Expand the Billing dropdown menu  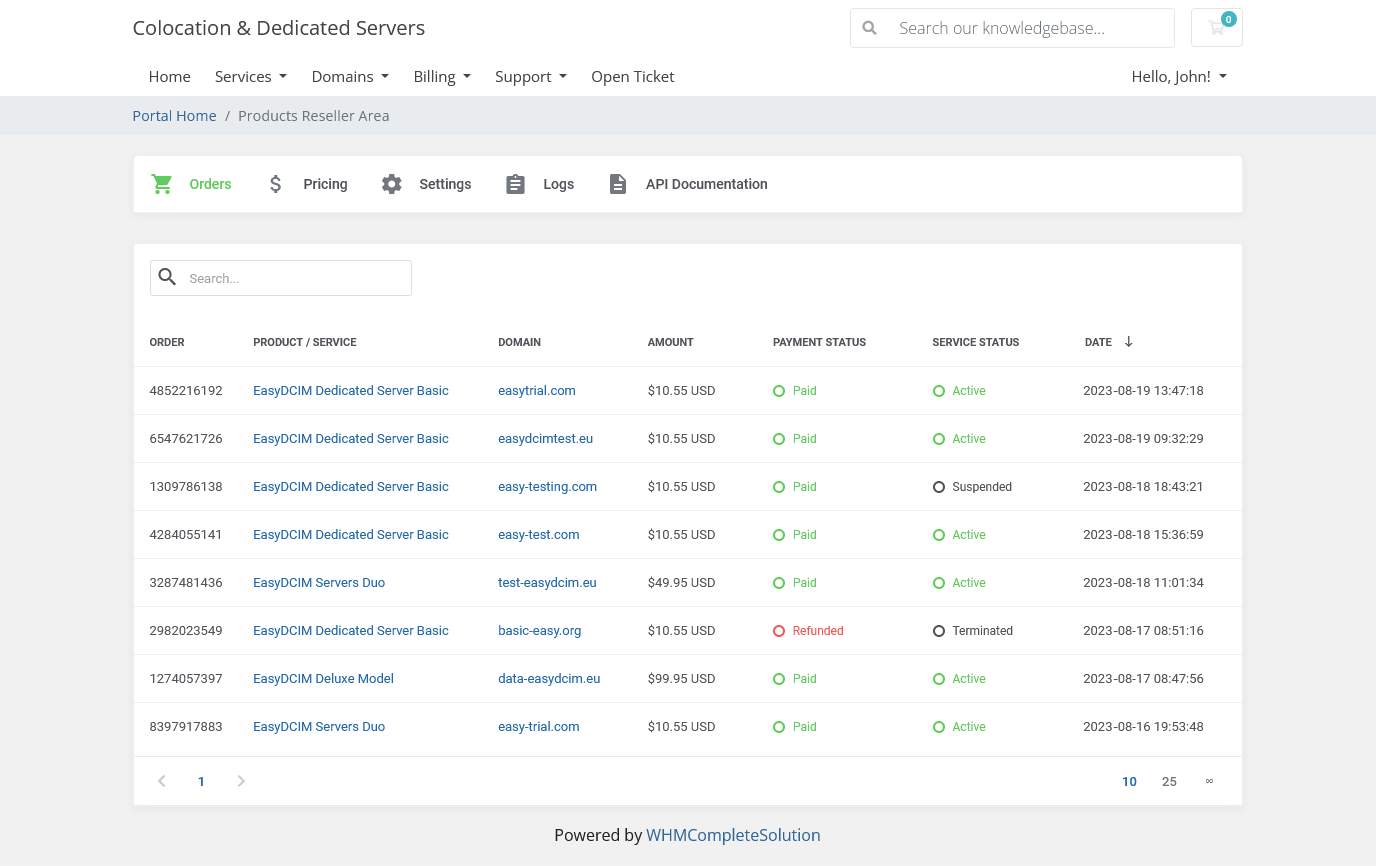coord(442,76)
